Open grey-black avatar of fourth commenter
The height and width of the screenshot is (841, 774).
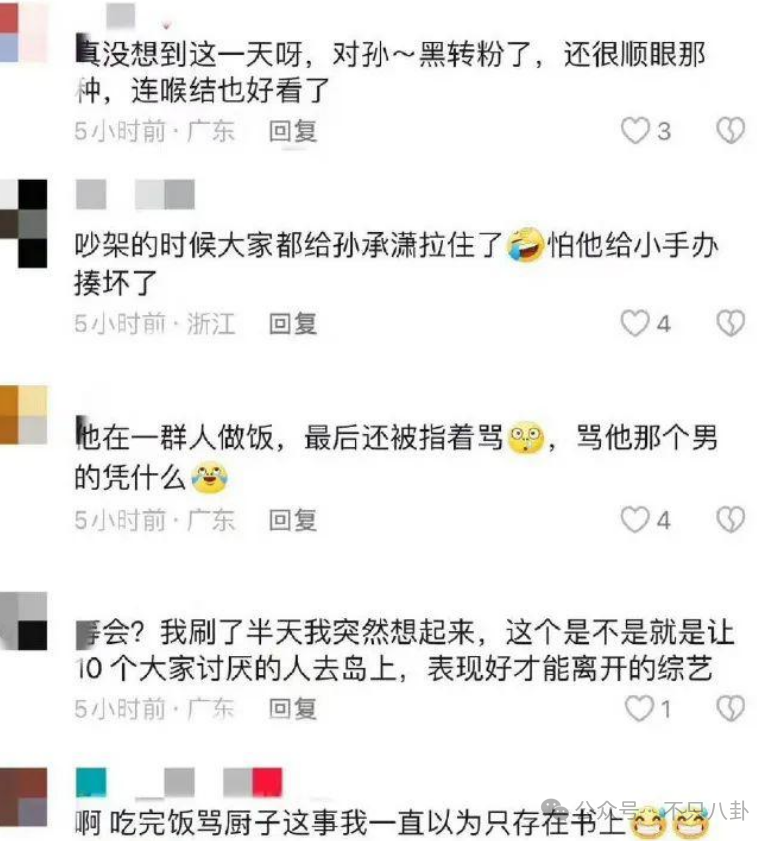tap(24, 621)
